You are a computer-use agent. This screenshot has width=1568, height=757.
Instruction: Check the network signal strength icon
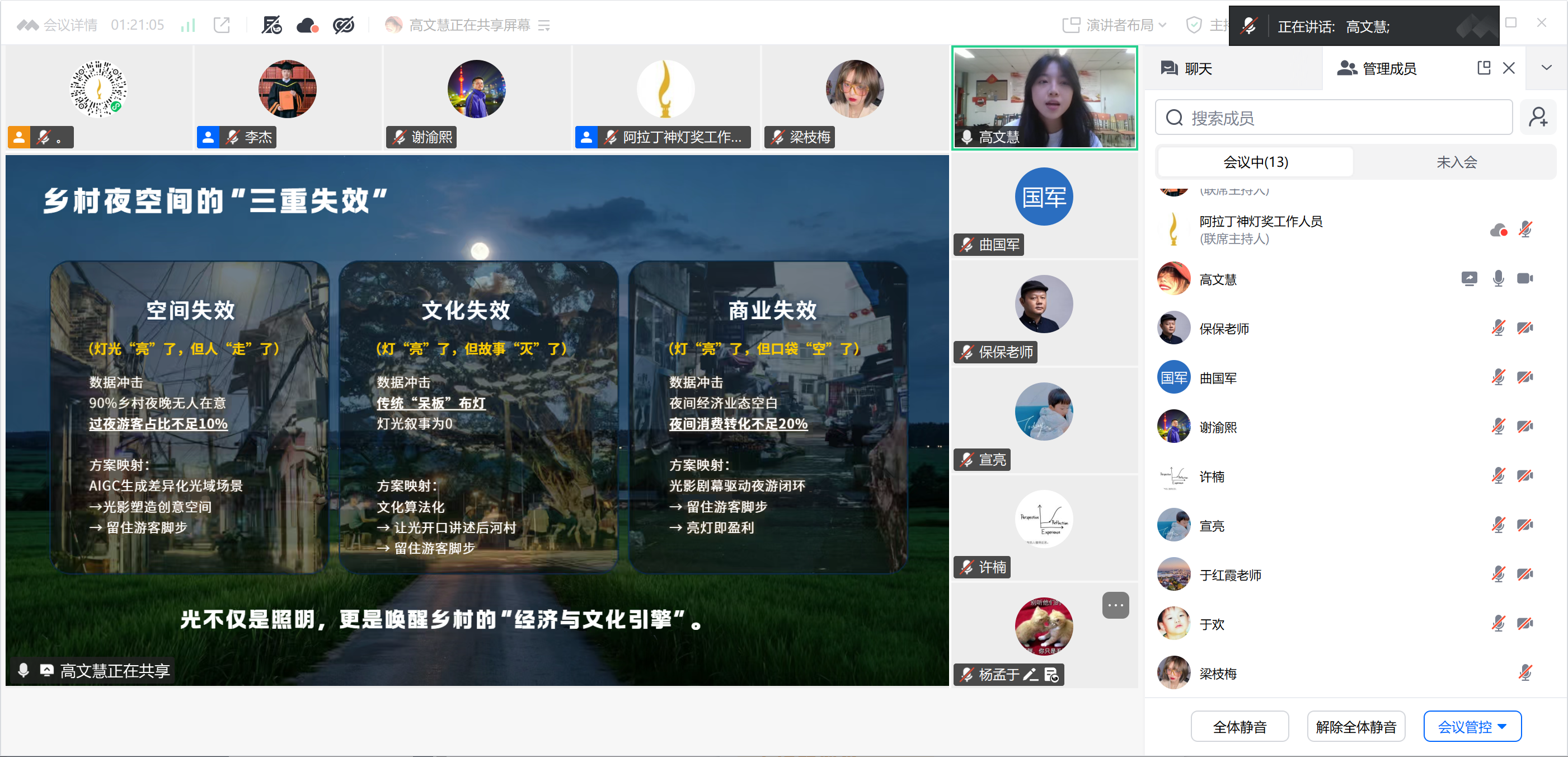[x=187, y=25]
